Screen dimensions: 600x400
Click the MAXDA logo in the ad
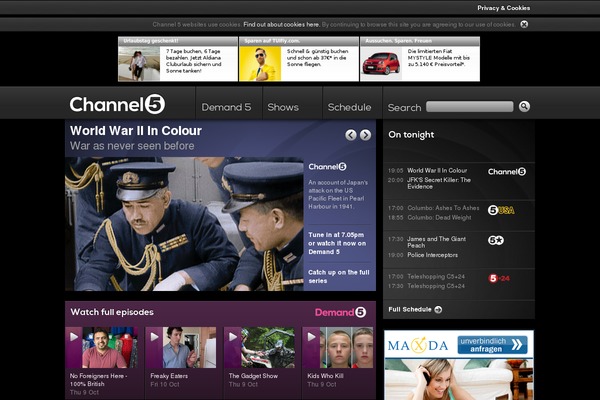point(418,346)
